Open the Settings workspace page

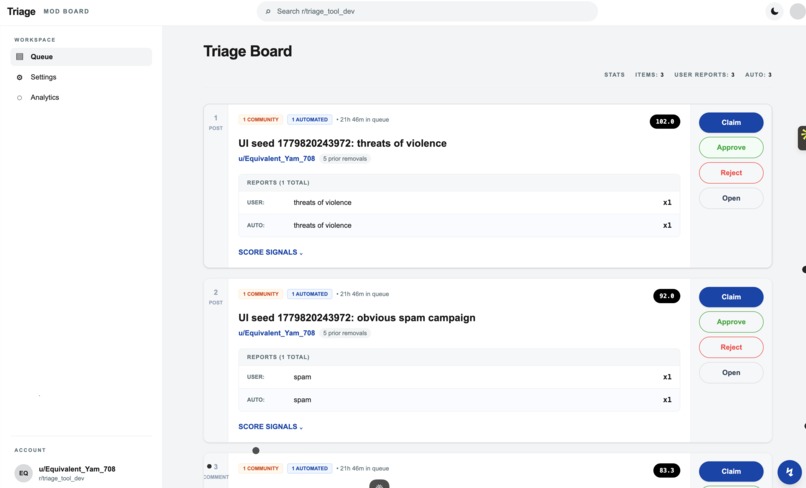[81, 77]
